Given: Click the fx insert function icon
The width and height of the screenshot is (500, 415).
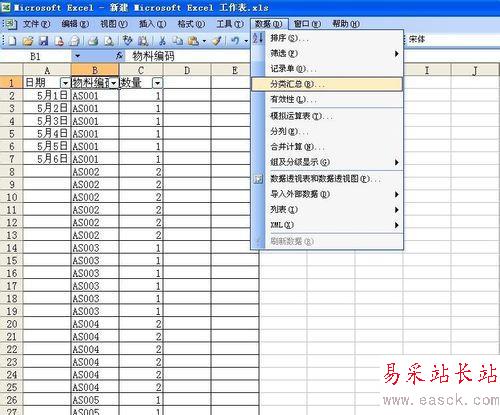Looking at the screenshot, I should pyautogui.click(x=119, y=56).
